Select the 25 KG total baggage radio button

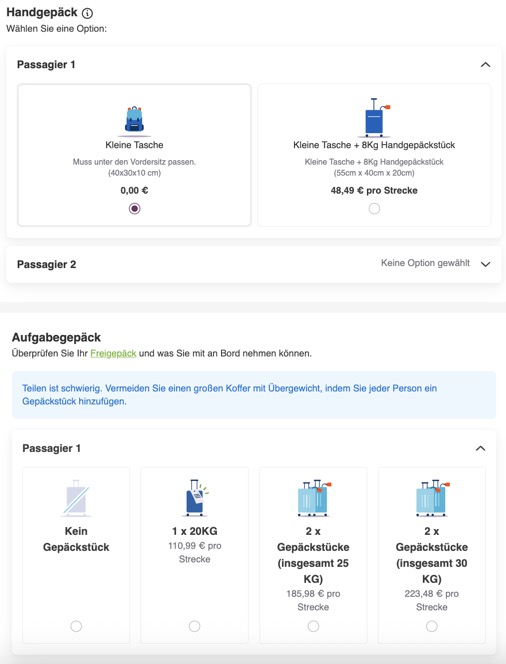313,626
